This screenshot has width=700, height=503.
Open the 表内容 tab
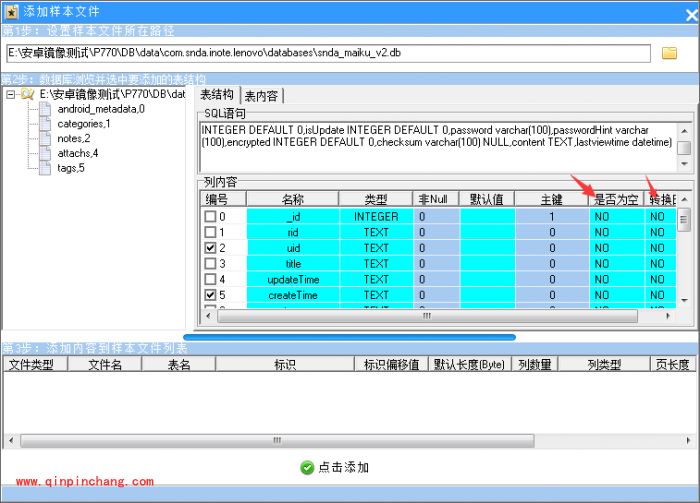click(x=262, y=96)
